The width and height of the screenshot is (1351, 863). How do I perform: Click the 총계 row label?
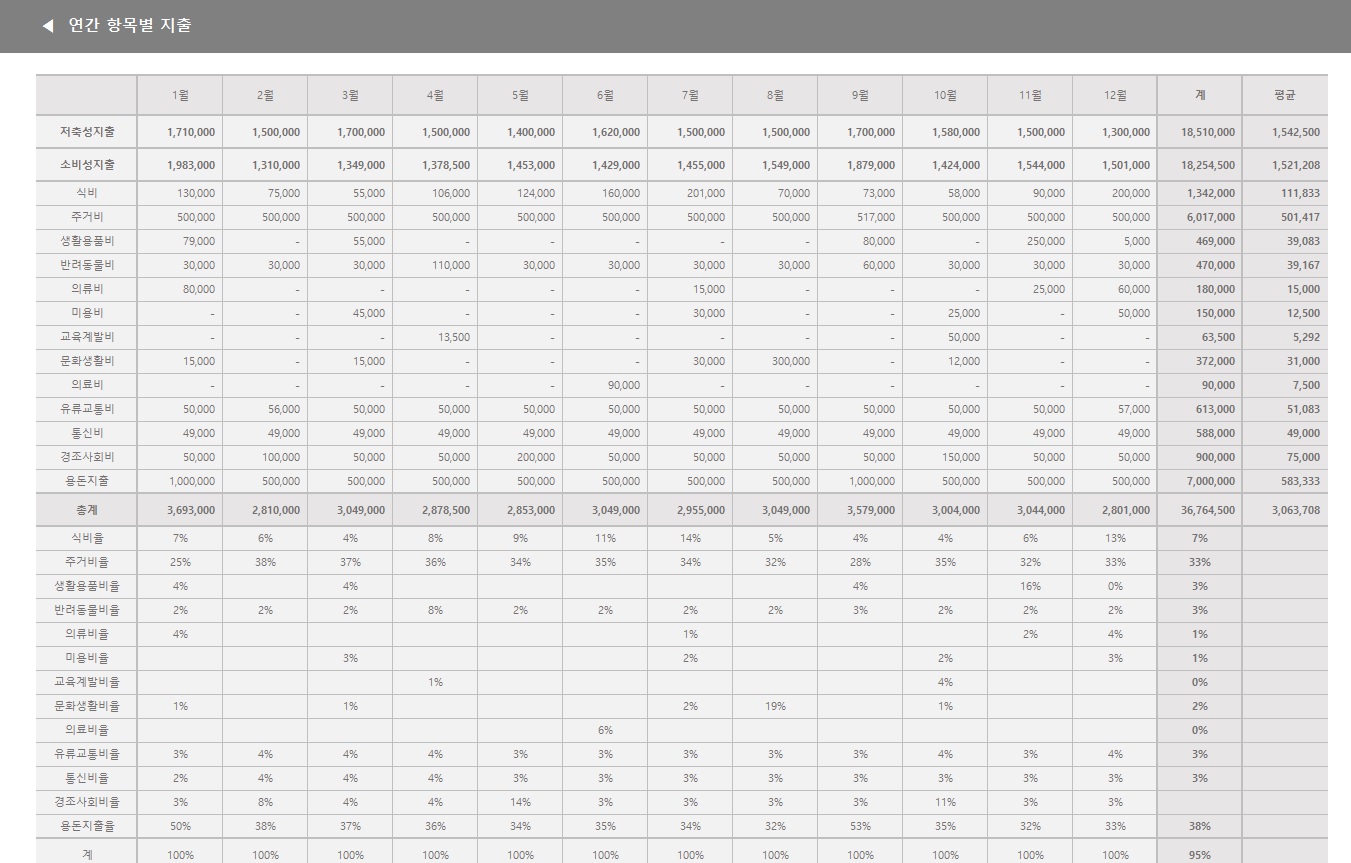pos(87,509)
